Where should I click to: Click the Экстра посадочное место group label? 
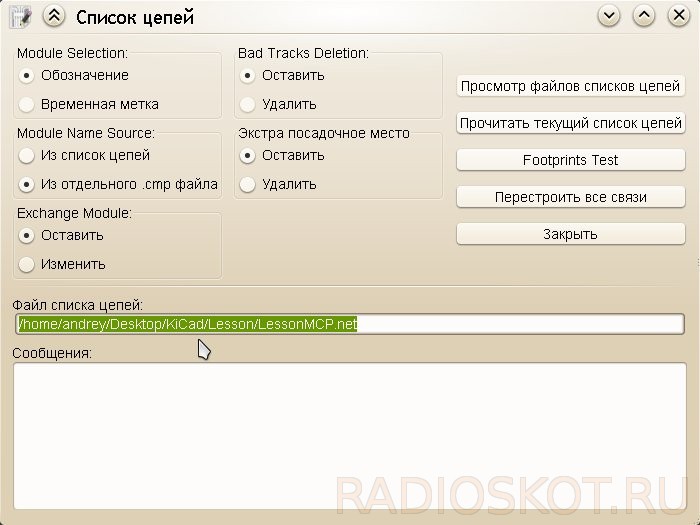point(324,133)
